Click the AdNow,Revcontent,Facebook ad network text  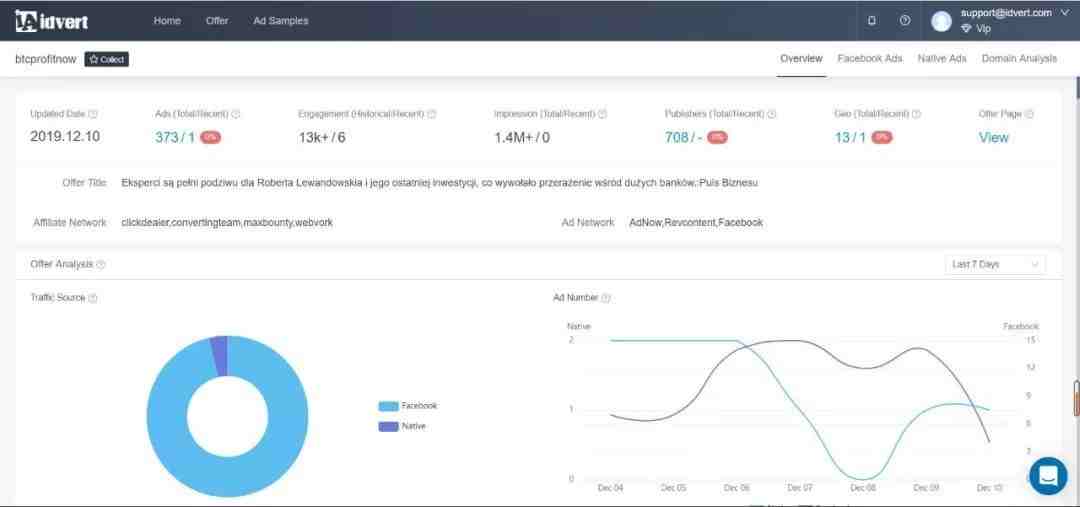[x=696, y=223]
